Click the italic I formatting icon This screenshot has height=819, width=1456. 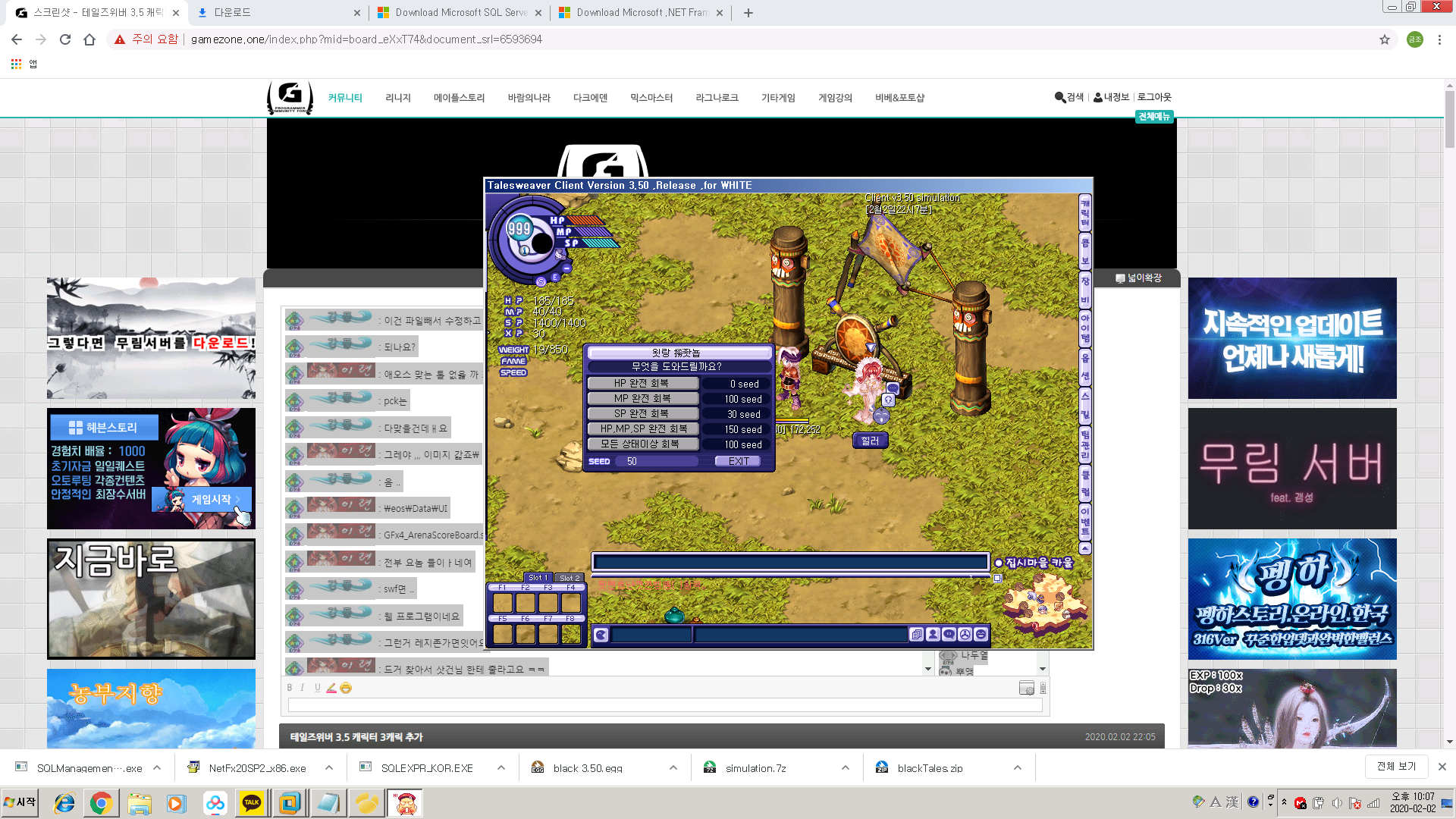point(303,688)
